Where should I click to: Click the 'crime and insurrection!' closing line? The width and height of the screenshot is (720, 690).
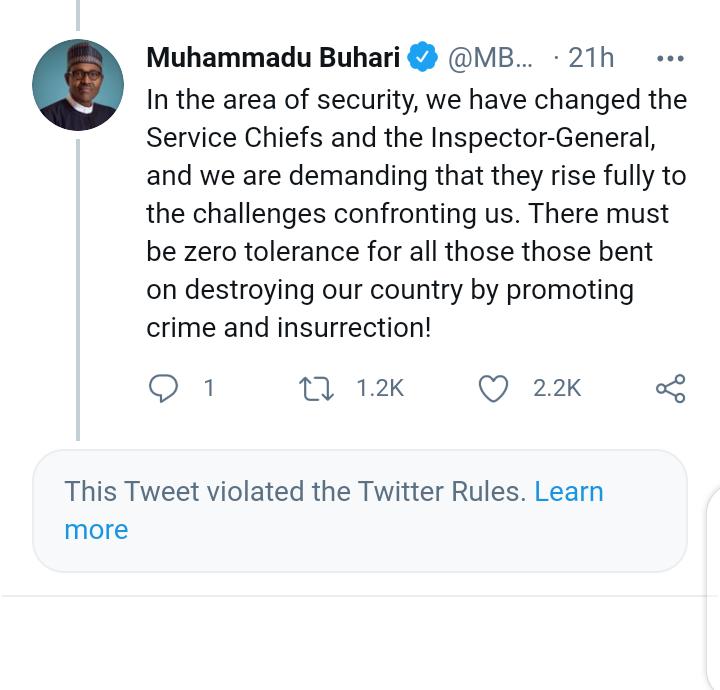[289, 328]
